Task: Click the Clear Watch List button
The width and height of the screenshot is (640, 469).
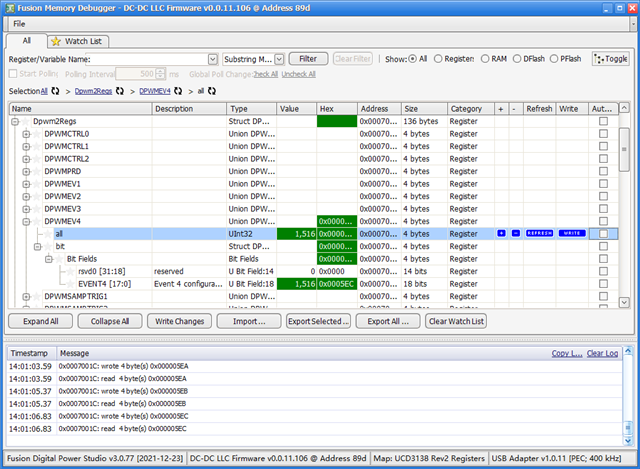Action: click(456, 321)
